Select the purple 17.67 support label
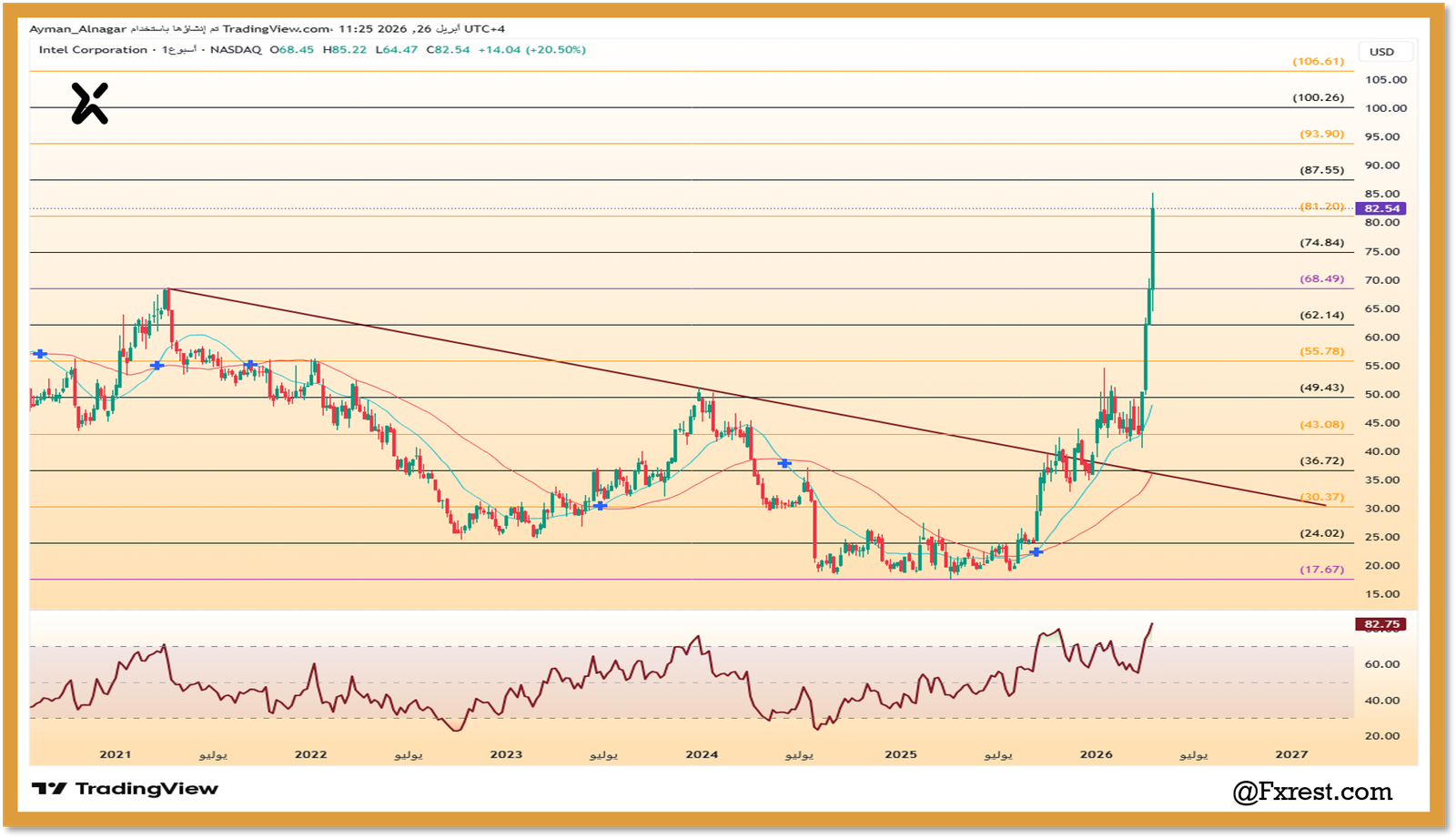The height and width of the screenshot is (838, 1456). [x=1321, y=570]
